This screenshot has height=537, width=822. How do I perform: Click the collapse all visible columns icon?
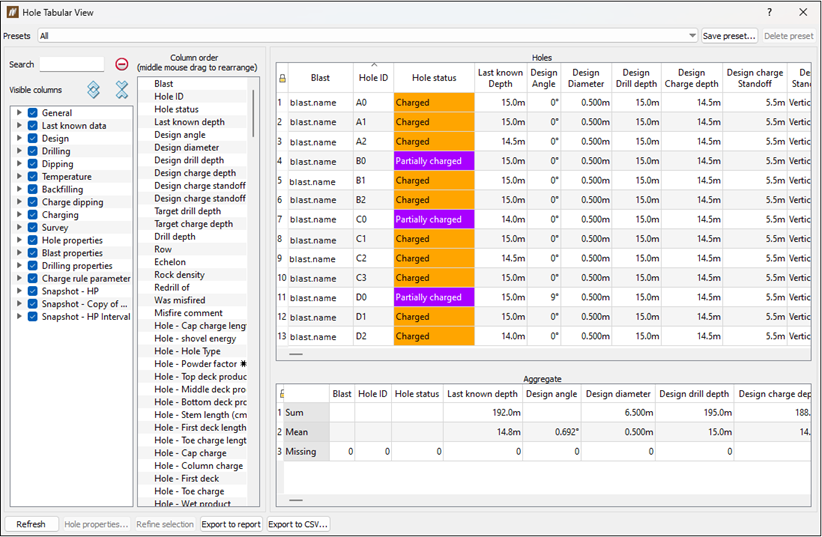pos(122,90)
